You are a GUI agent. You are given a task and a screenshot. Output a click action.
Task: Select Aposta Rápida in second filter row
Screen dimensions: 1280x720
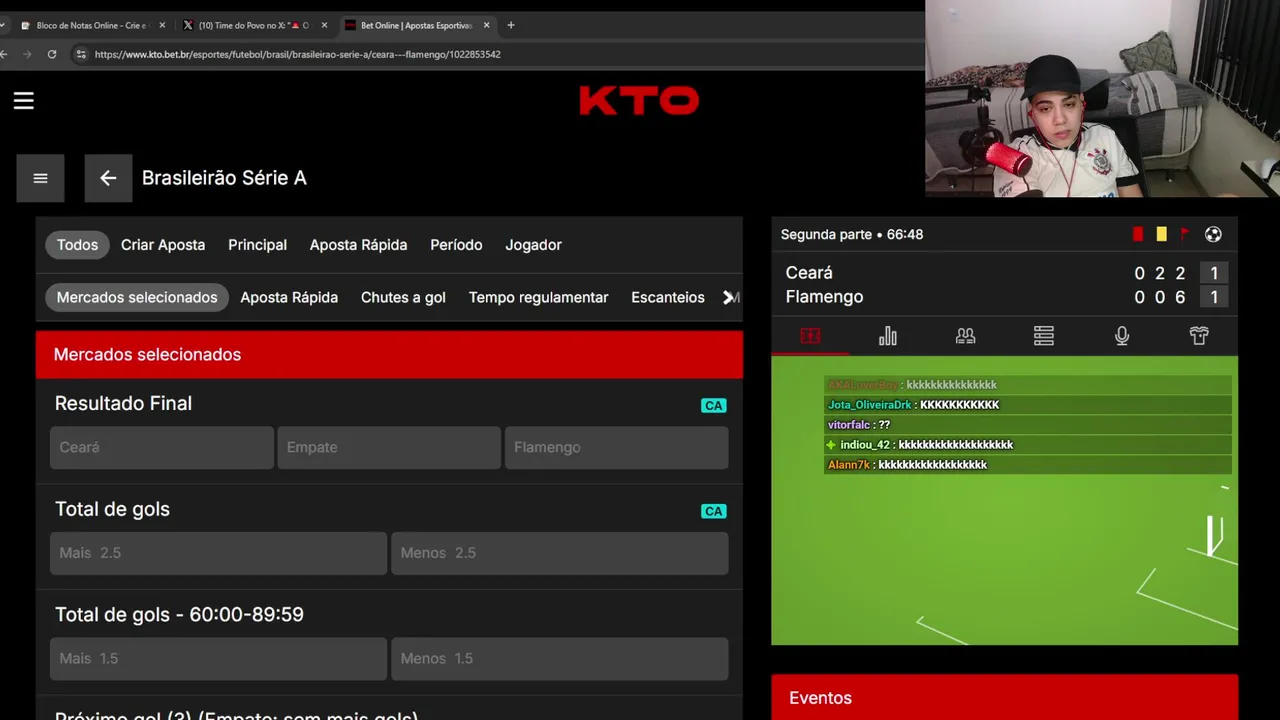pyautogui.click(x=289, y=297)
